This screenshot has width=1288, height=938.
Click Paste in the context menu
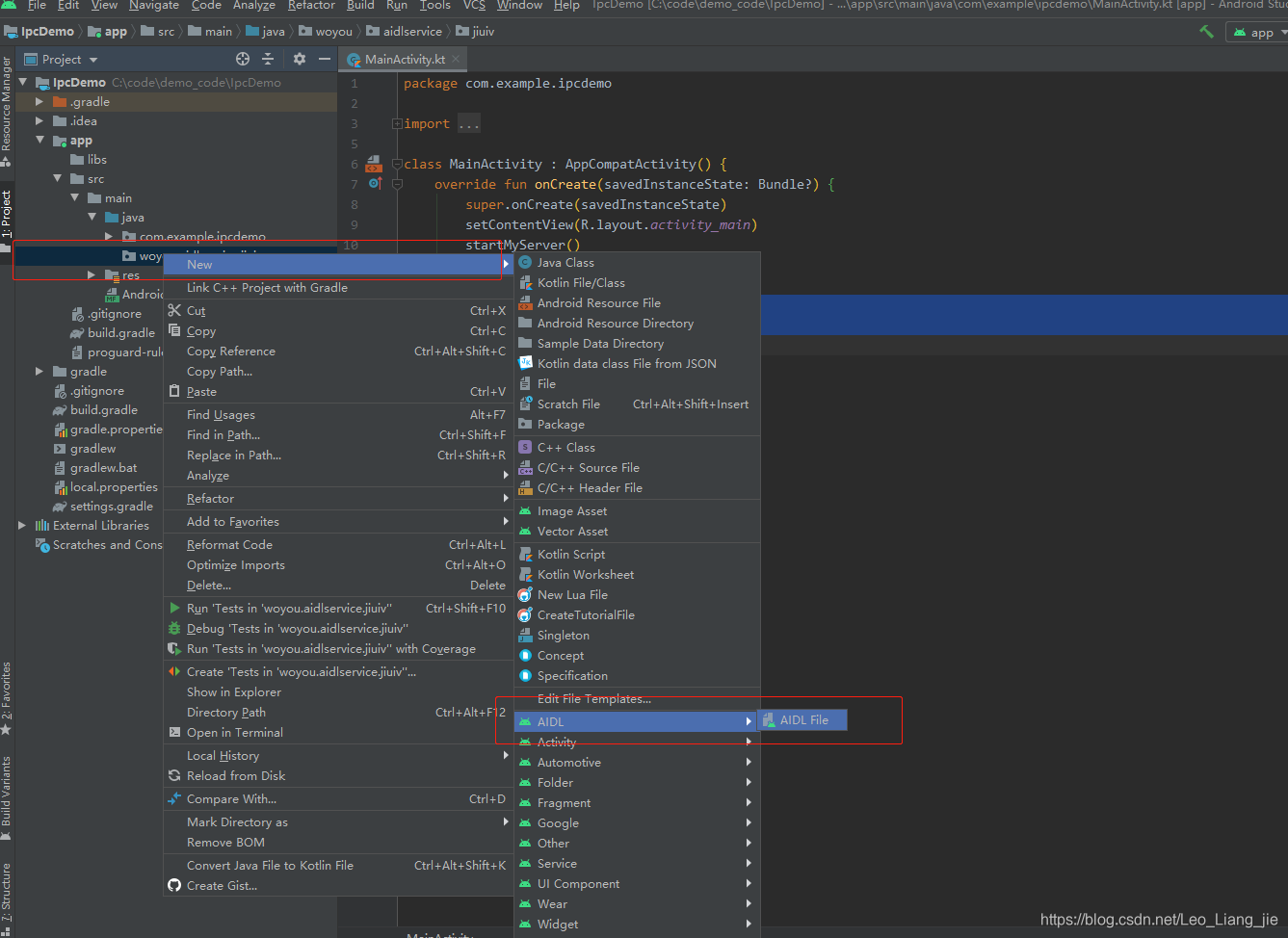point(337,391)
